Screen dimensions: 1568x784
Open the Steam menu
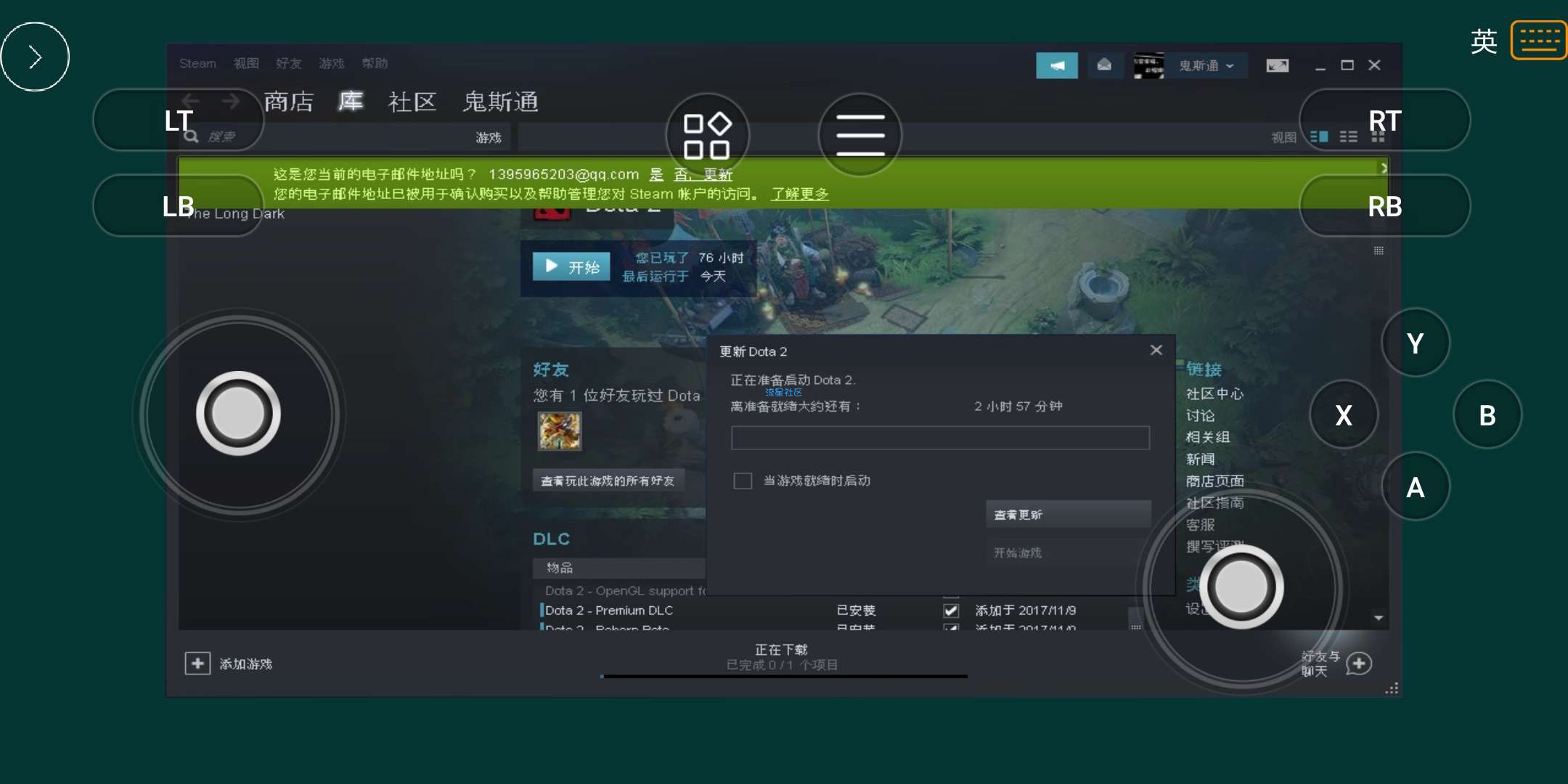[x=197, y=64]
